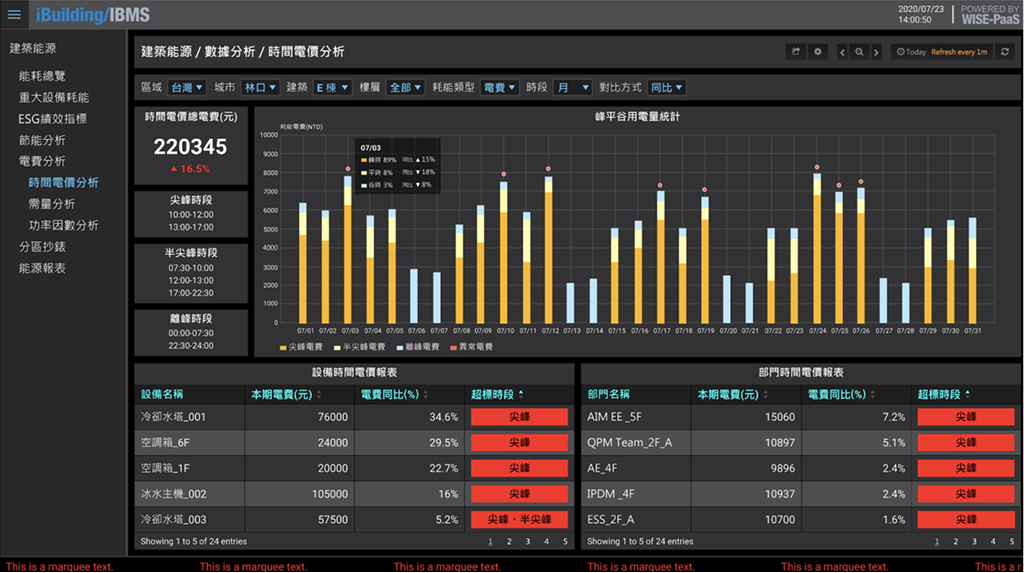Viewport: 1024px width, 573px height.
Task: Open the hamburger menu in the header
Action: (x=14, y=15)
